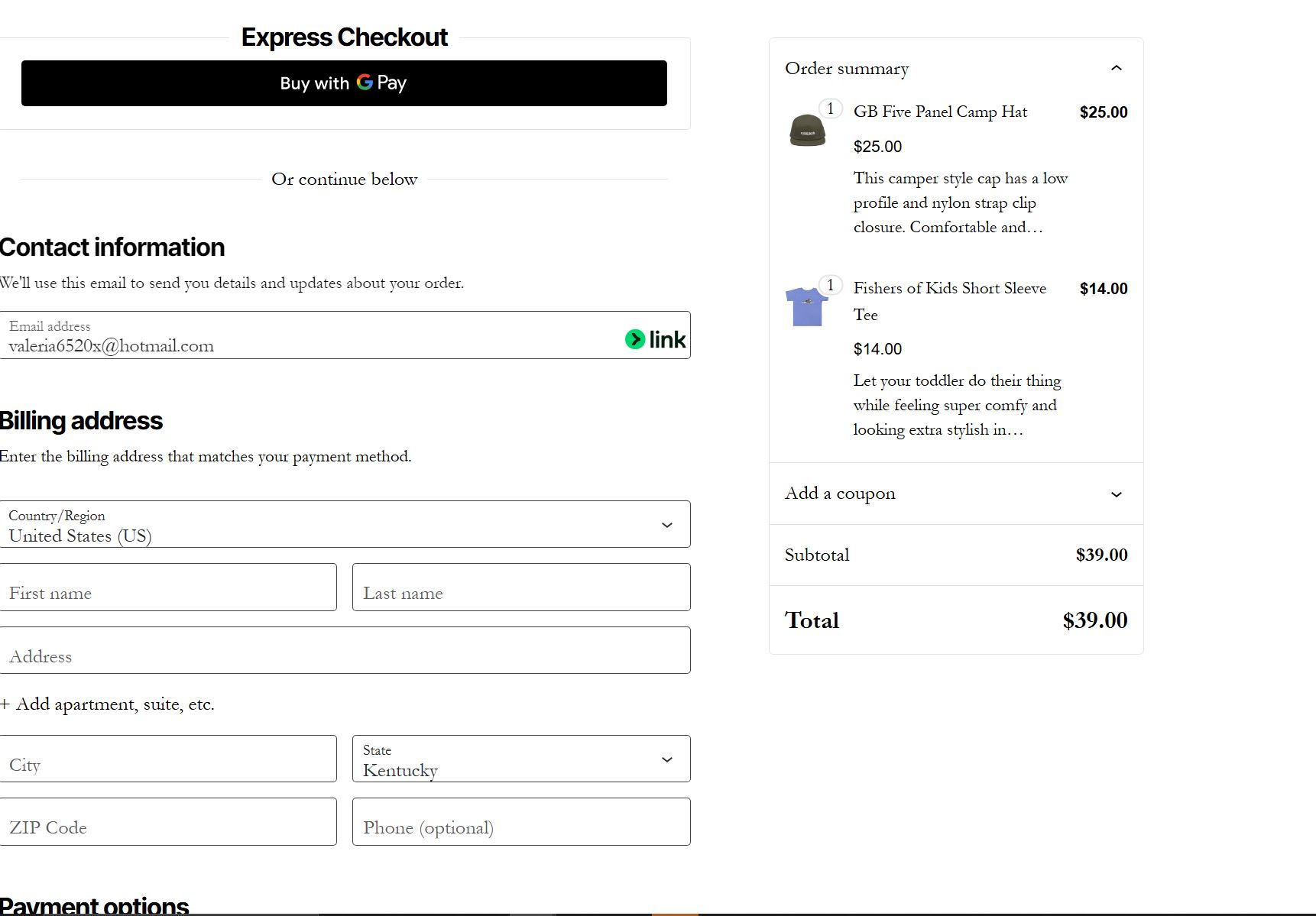
Task: Select the ZIP Code field
Action: pyautogui.click(x=168, y=822)
